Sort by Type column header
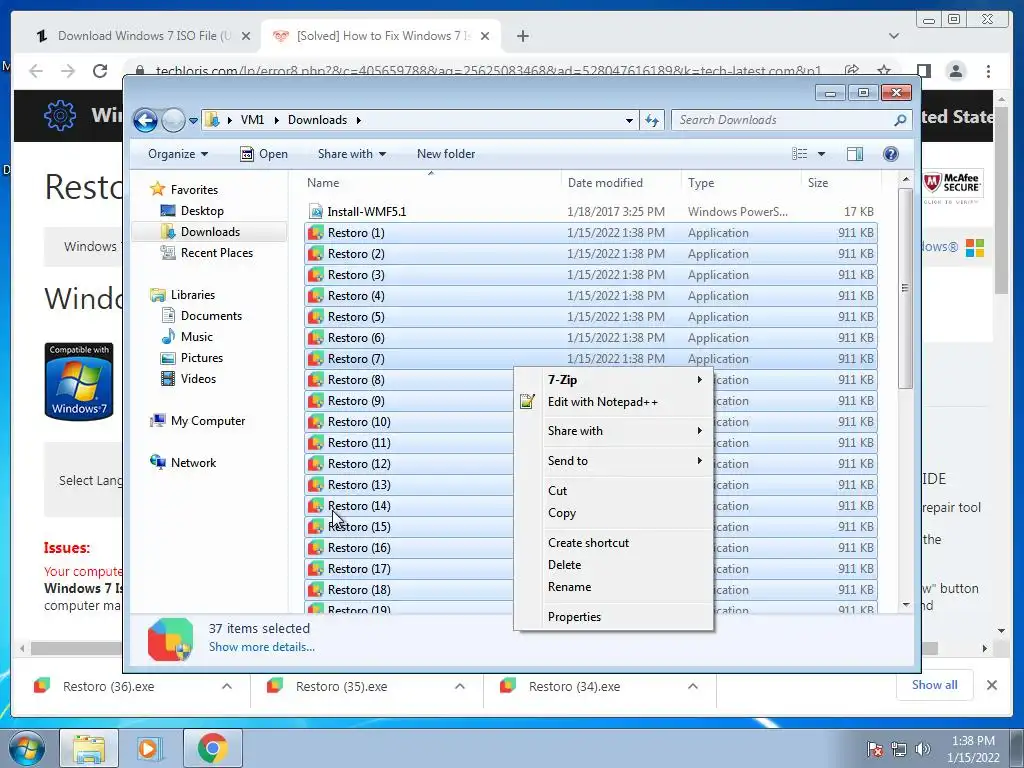 pos(741,183)
